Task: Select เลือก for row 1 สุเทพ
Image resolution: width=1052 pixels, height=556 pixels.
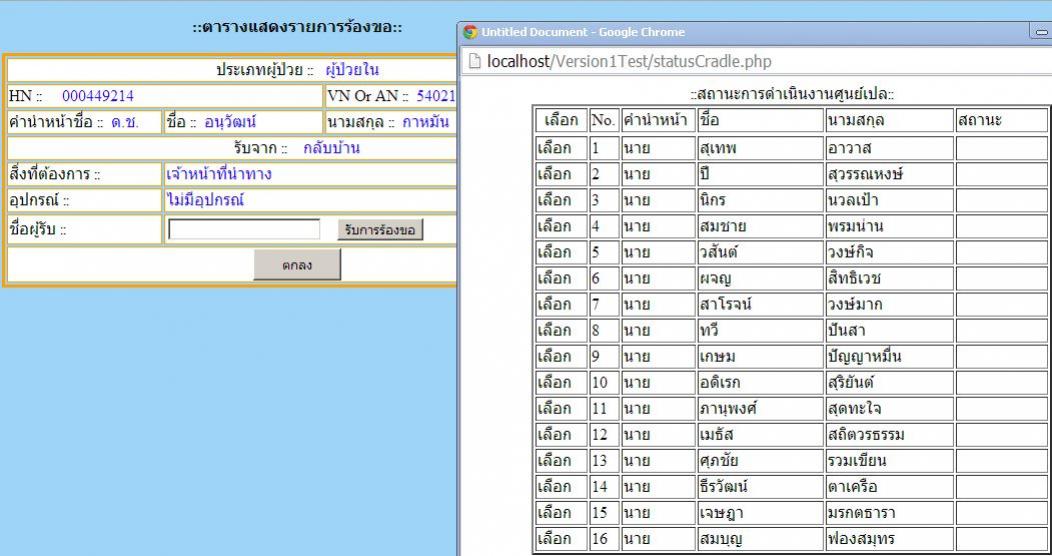Action: point(560,148)
